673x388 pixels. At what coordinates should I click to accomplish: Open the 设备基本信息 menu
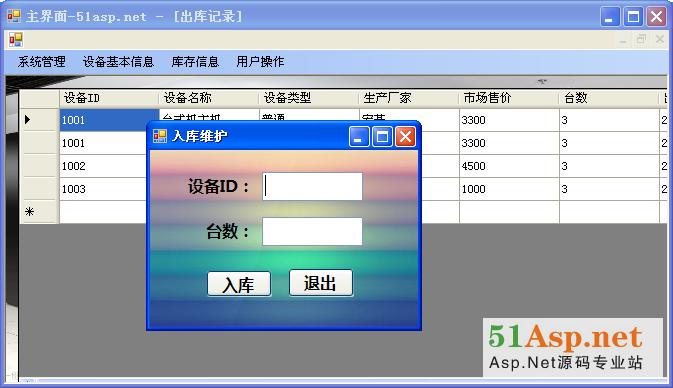[x=118, y=62]
